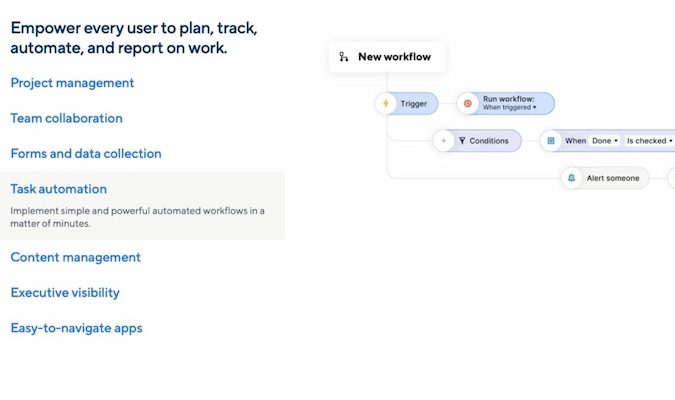675x400 pixels.
Task: Select the Task automation heading
Action: pos(59,188)
